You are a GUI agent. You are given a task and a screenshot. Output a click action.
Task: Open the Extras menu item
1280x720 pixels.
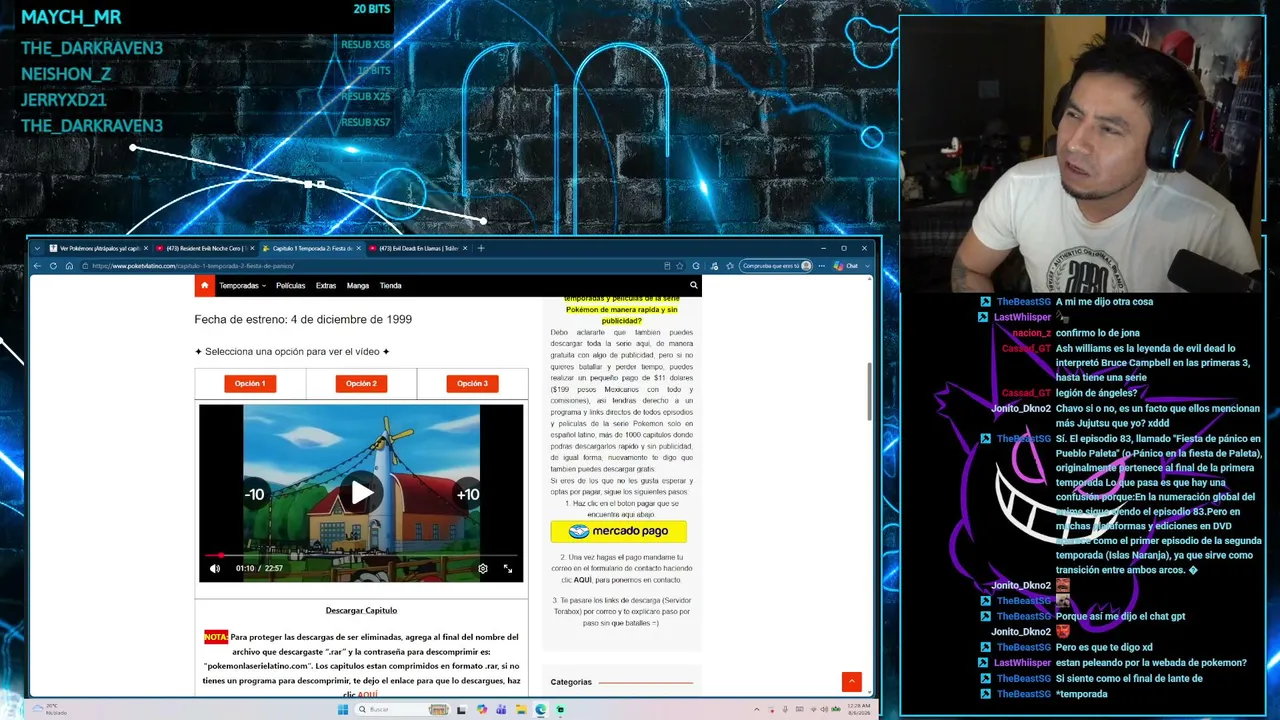tap(326, 285)
